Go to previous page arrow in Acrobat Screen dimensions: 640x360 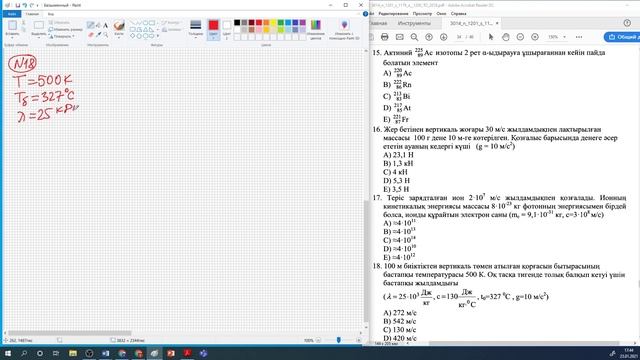click(x=429, y=37)
